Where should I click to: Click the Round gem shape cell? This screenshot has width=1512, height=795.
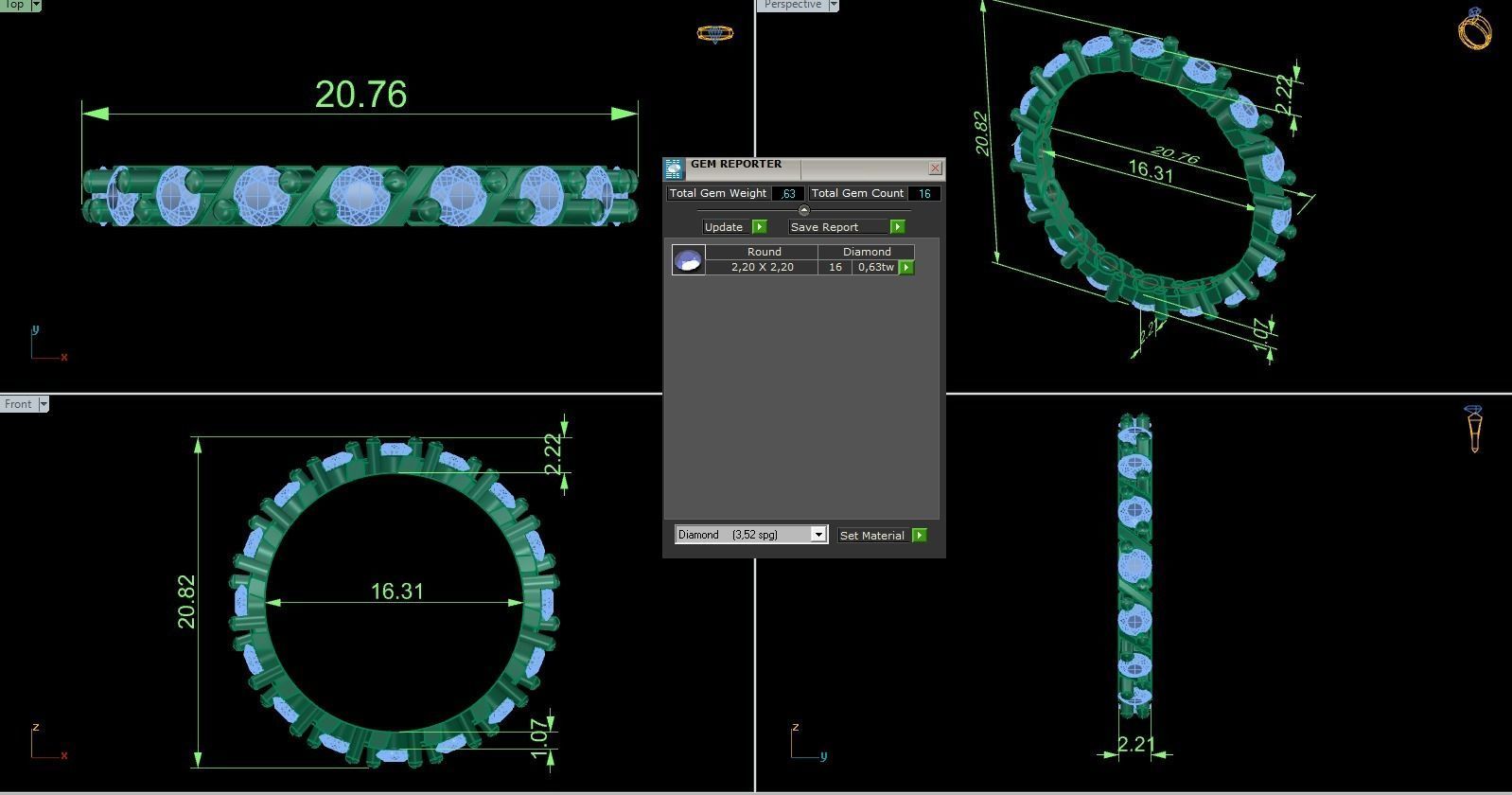(x=764, y=252)
